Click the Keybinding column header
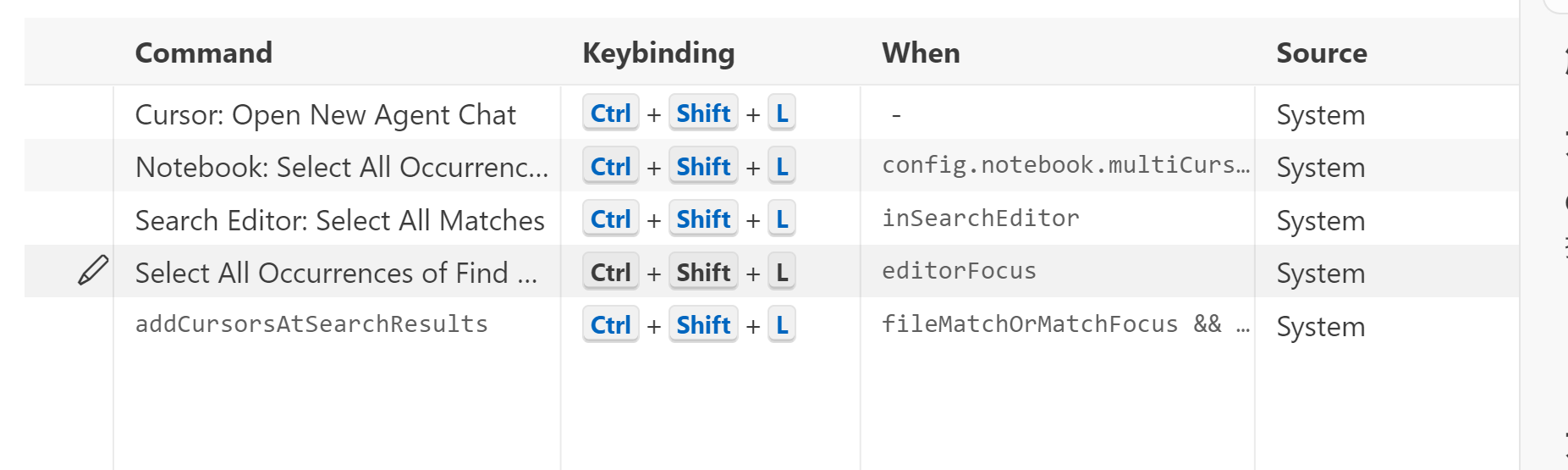Screen dimensions: 1568x470 (x=658, y=53)
